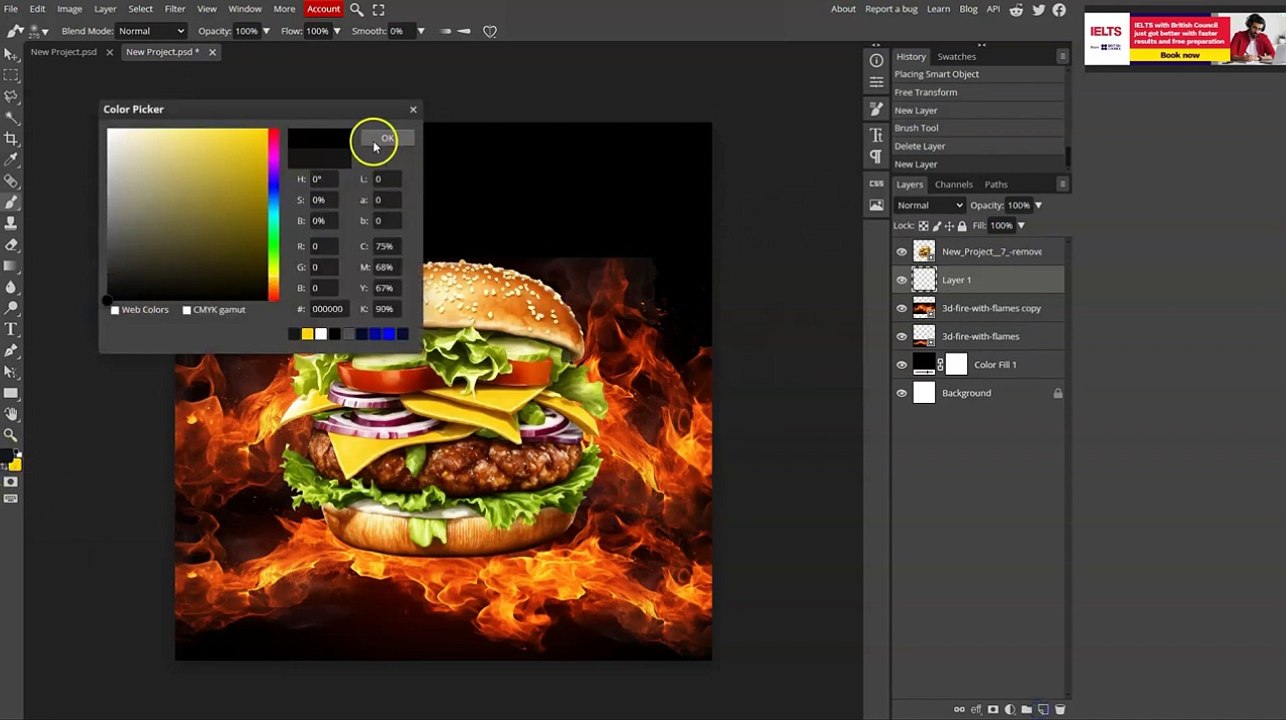This screenshot has height=720, width=1286.
Task: Select the Type tool
Action: [x=11, y=329]
